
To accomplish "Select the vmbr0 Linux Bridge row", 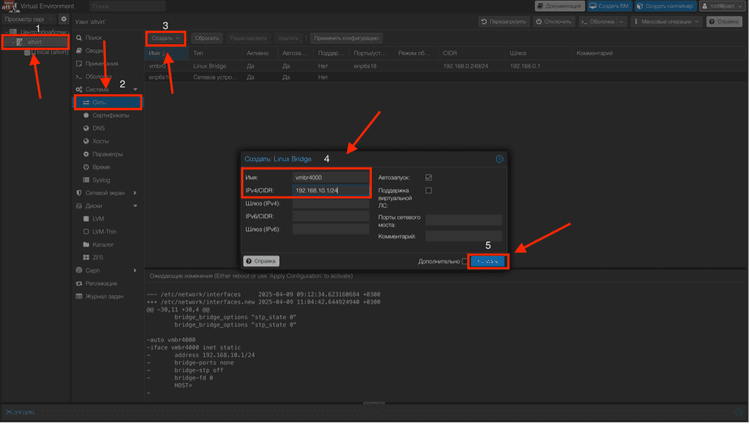I will pos(446,66).
